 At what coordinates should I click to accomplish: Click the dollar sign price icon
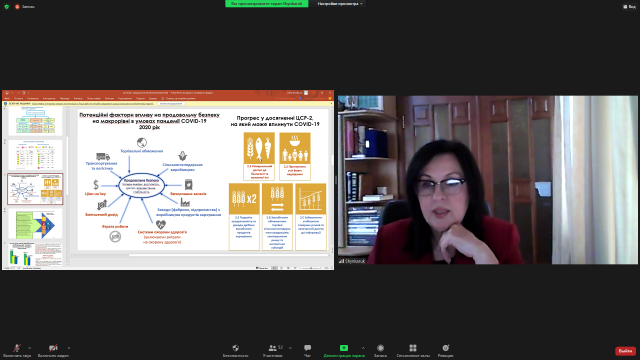(96, 185)
